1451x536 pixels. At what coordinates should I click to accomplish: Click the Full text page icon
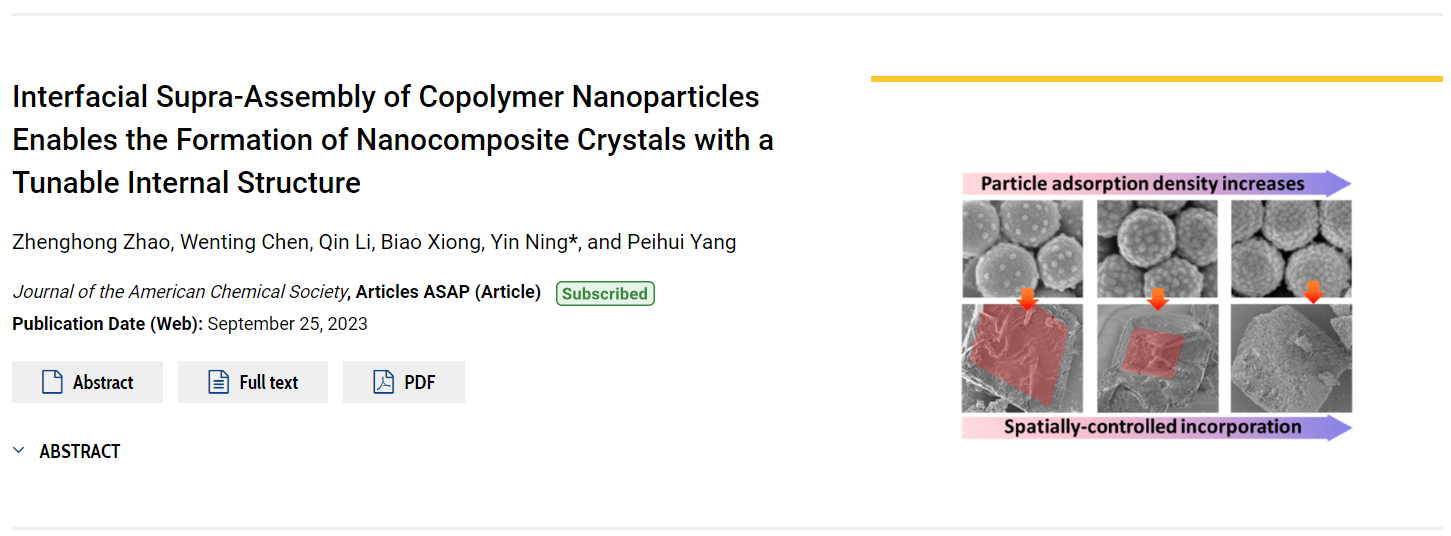tap(219, 382)
